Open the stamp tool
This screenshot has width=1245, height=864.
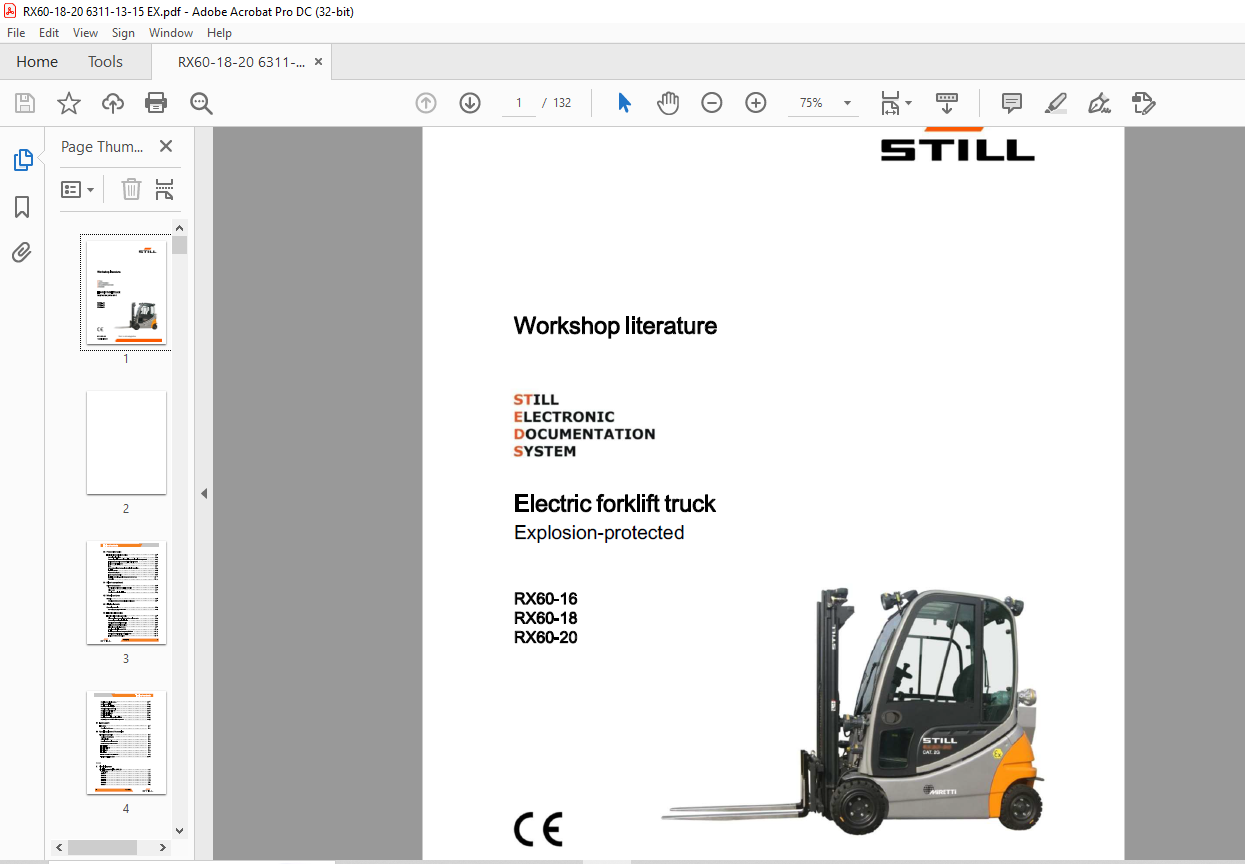coord(1143,103)
